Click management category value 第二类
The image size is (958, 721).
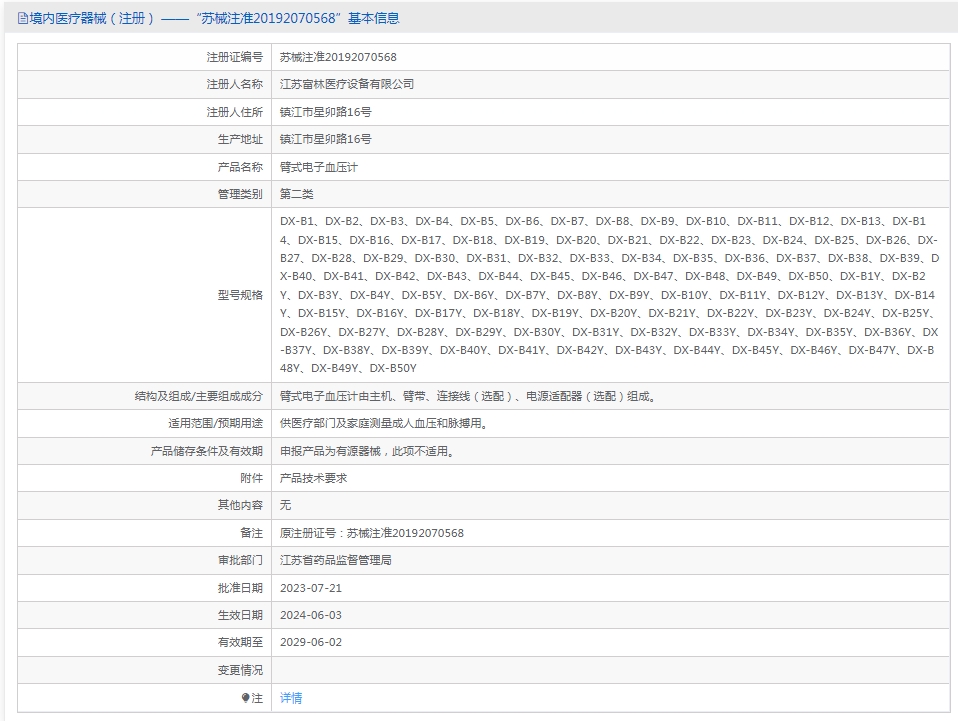tap(296, 194)
